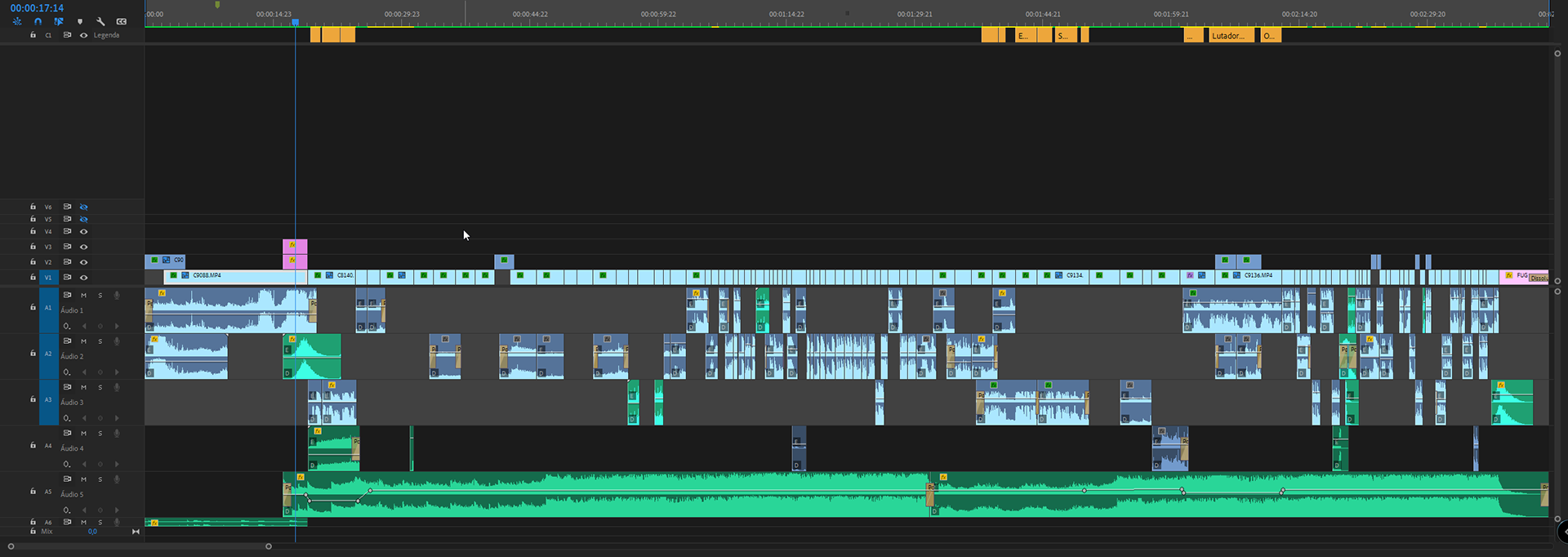
Task: Add keyframe on Áudio 5 track
Action: (100, 510)
